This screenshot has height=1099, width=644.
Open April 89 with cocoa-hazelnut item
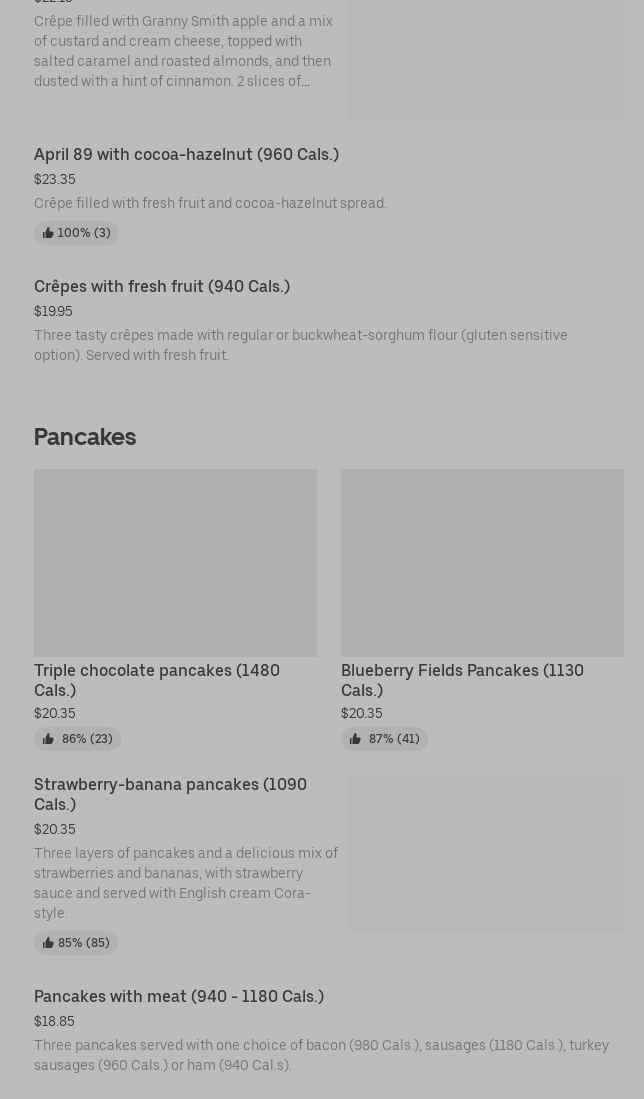[x=186, y=154]
